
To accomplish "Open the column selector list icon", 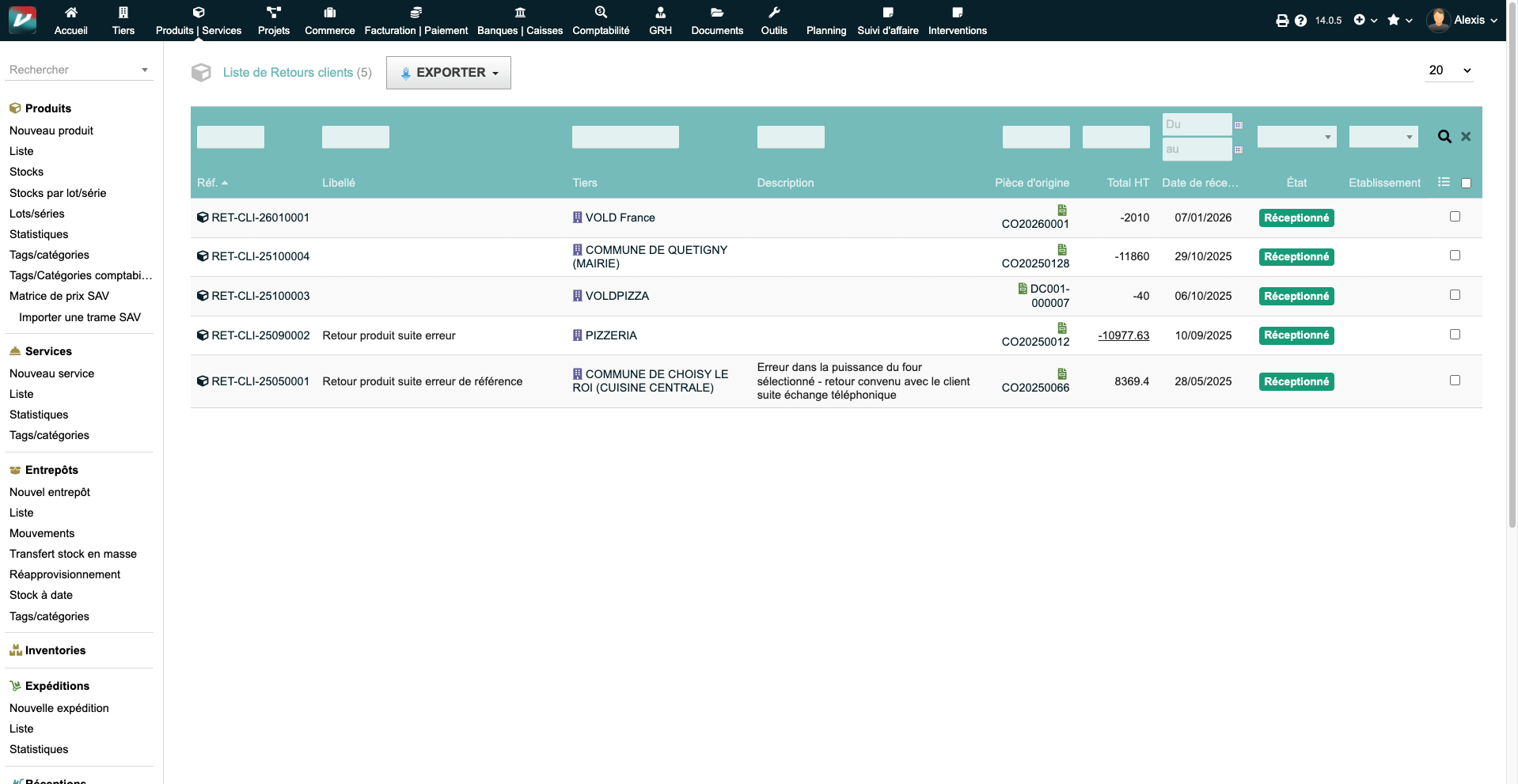I will click(x=1444, y=182).
